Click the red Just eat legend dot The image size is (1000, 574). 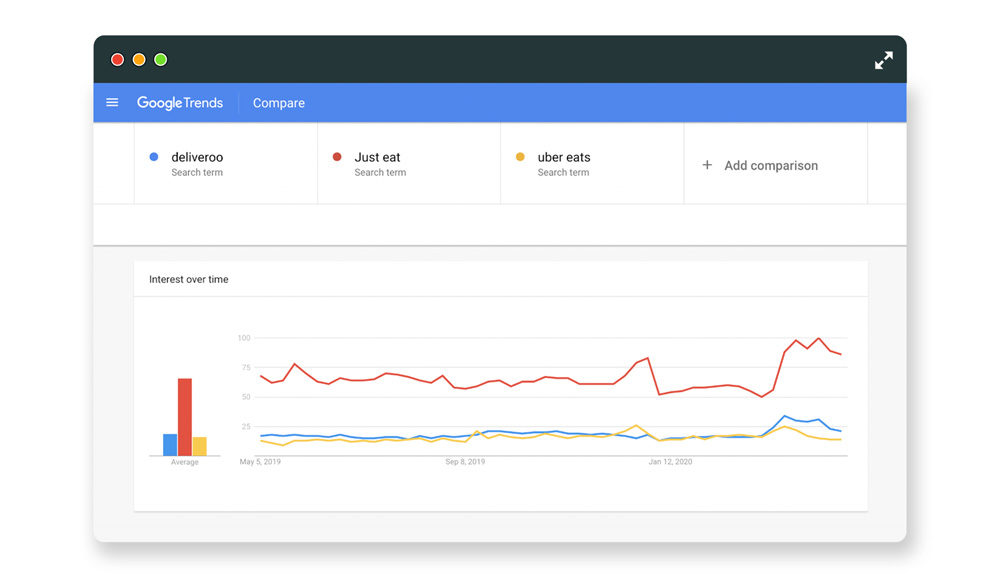click(337, 157)
